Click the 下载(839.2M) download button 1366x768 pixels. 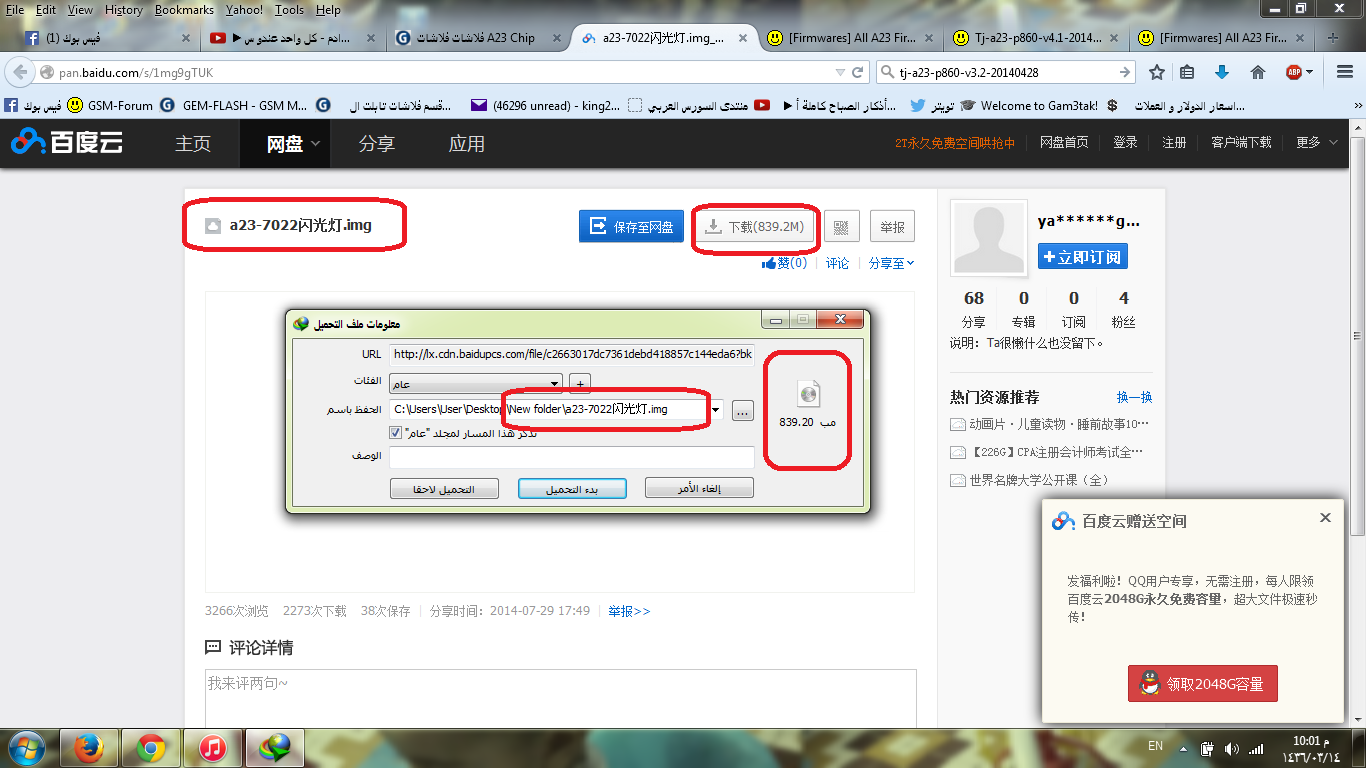[x=753, y=227]
